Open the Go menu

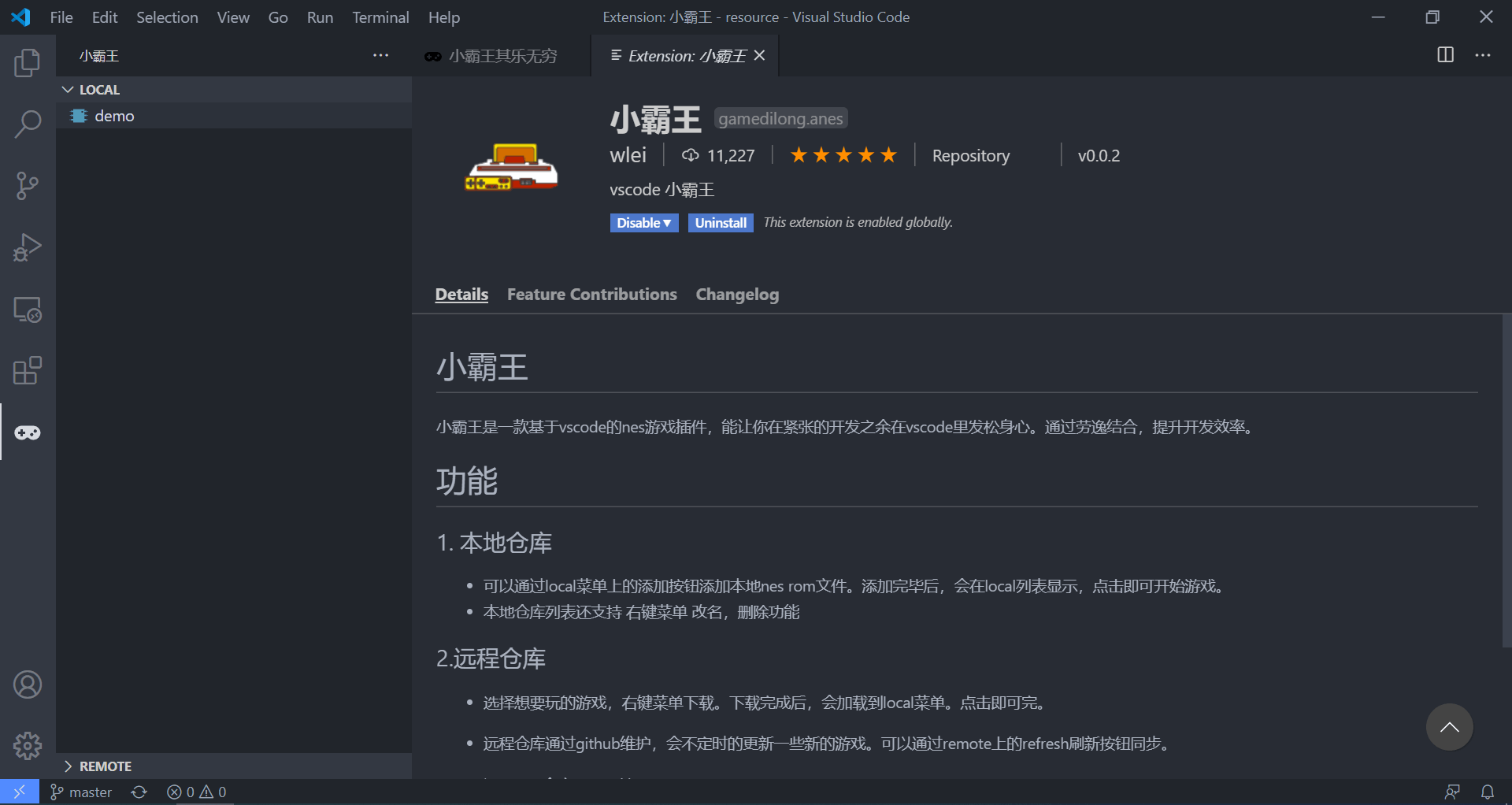278,17
